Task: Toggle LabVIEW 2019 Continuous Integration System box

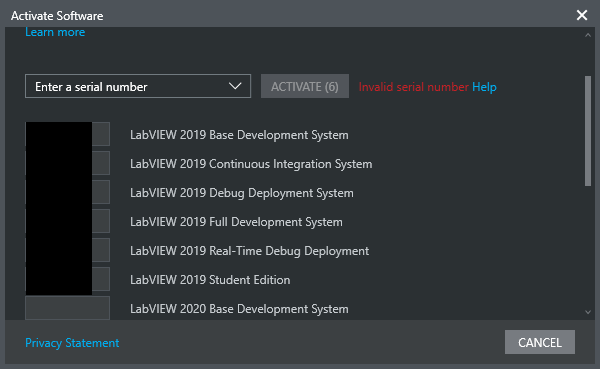Action: point(67,163)
